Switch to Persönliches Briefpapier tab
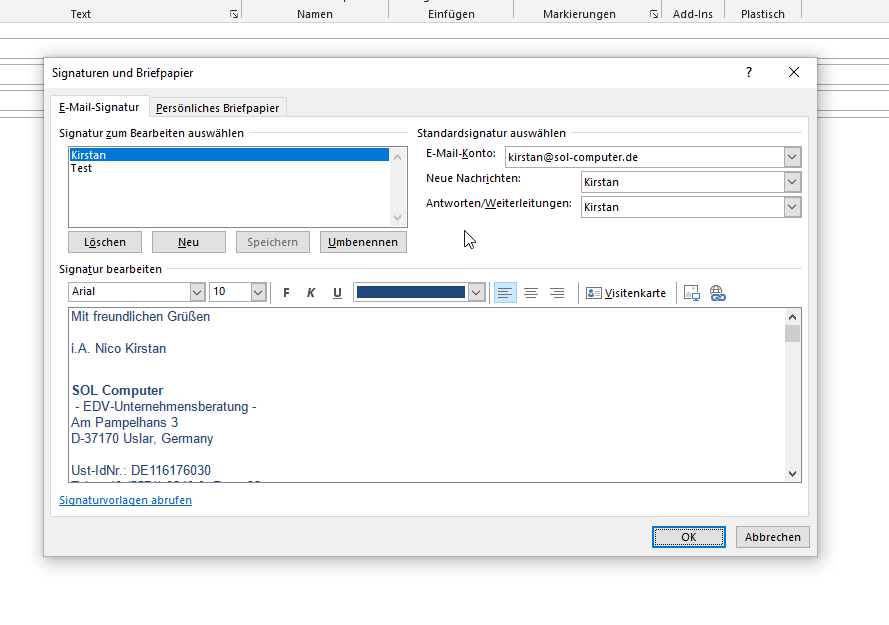This screenshot has height=625, width=889. (218, 108)
